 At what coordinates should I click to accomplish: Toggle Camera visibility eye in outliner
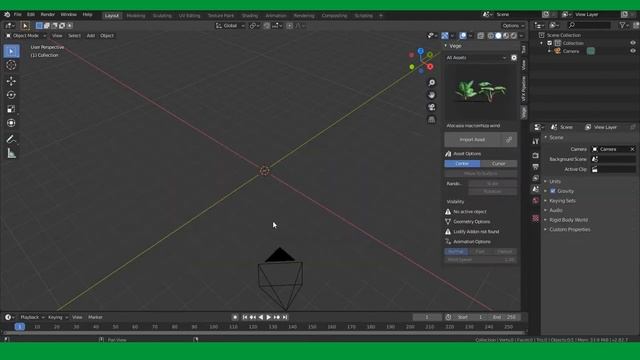pos(633,51)
